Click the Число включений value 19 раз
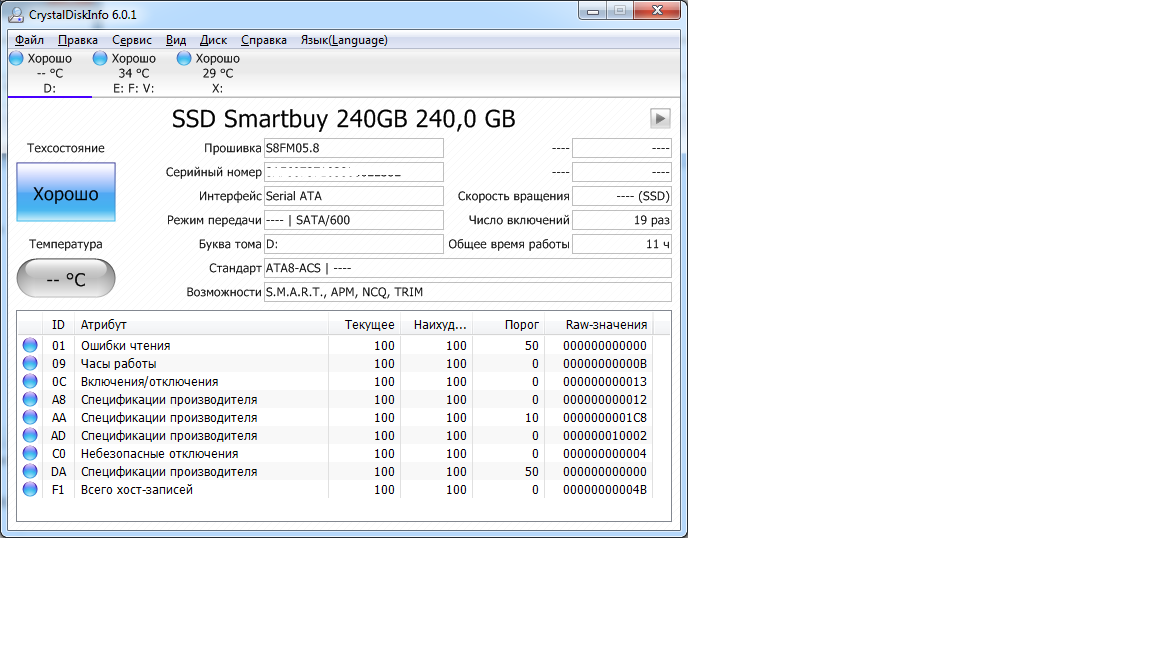 coord(622,220)
